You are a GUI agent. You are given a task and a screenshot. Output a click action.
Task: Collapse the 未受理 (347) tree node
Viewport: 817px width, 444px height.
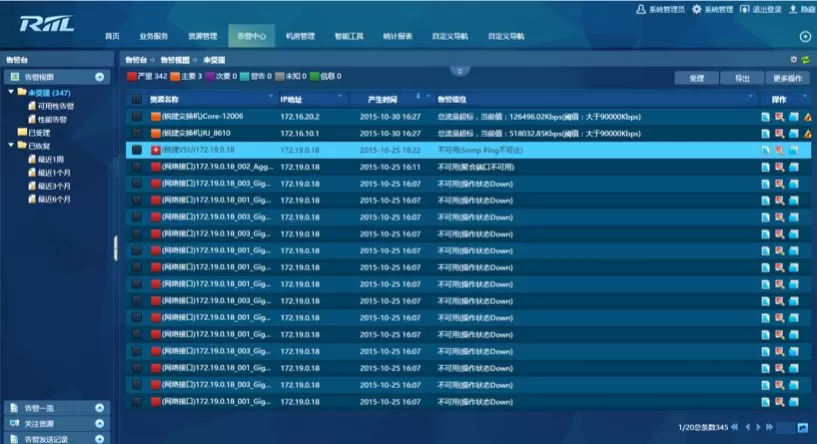10,93
